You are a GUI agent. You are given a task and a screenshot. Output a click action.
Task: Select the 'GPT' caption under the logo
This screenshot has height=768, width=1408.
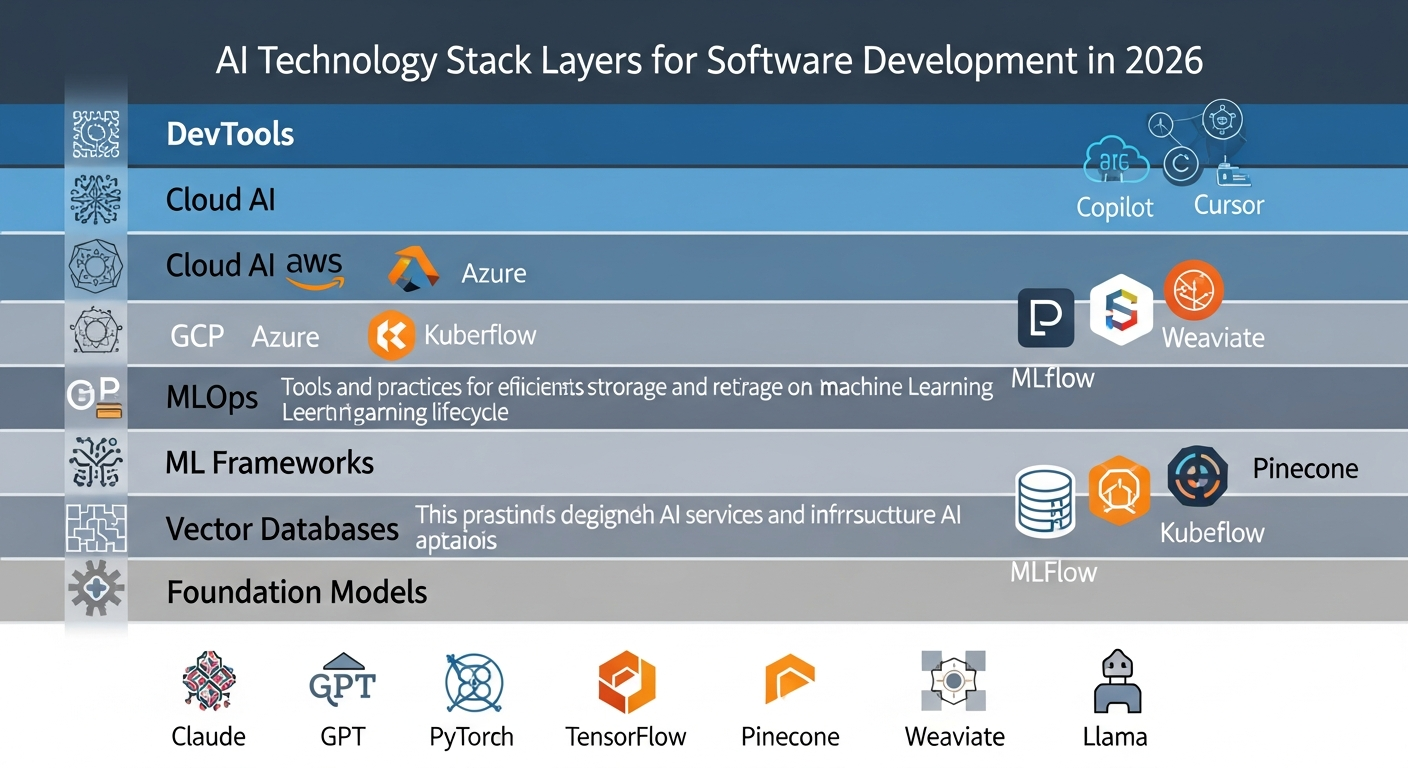[x=343, y=737]
